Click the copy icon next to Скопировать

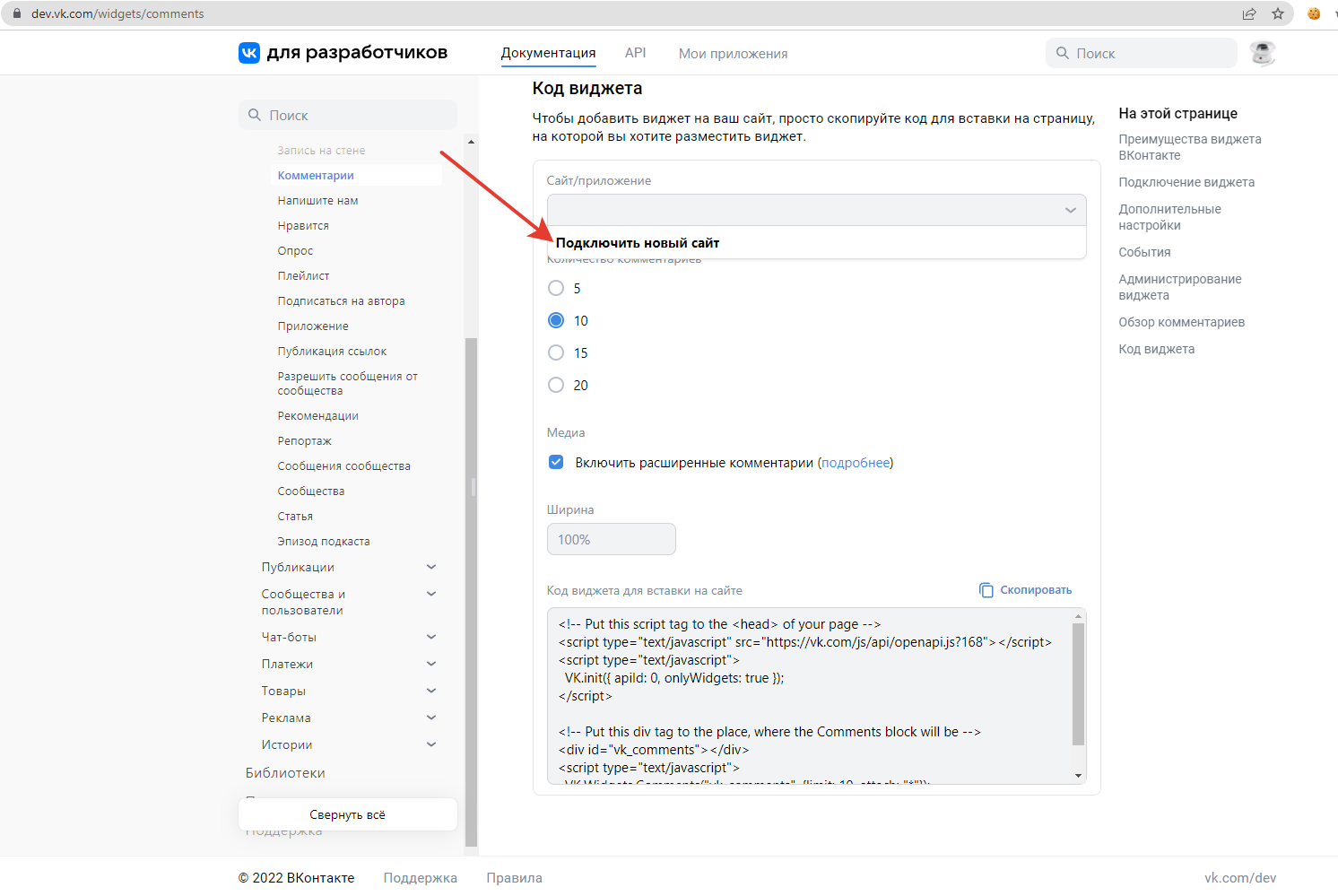point(986,590)
